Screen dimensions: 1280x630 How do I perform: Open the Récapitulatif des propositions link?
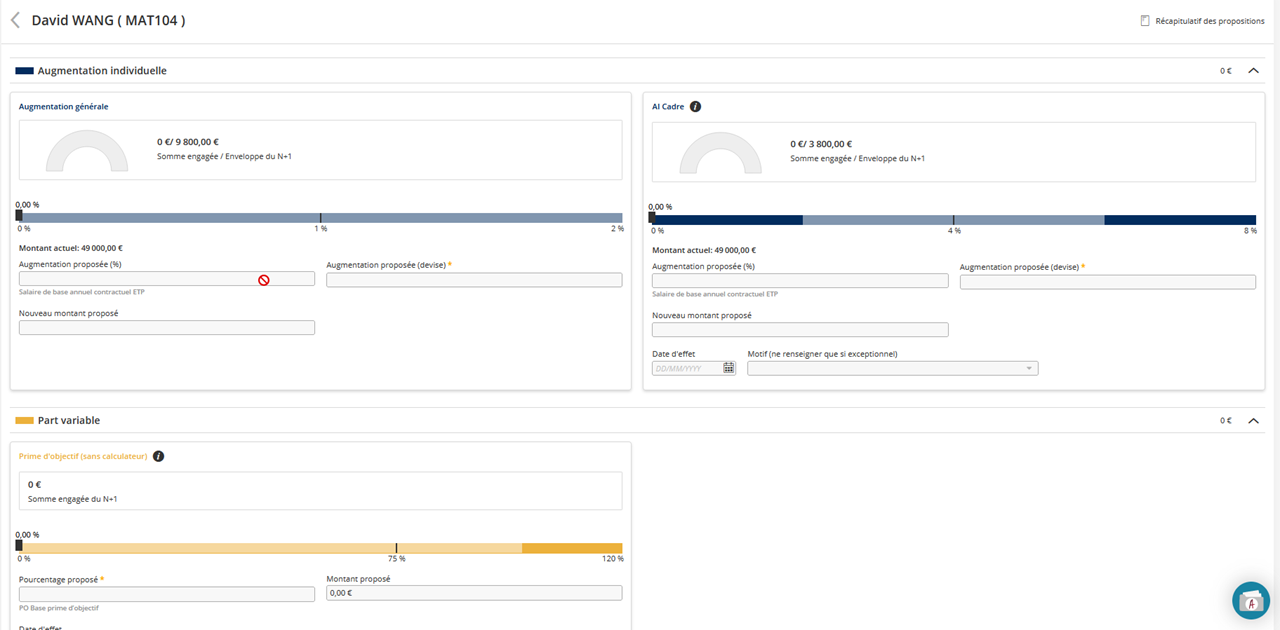point(1209,21)
